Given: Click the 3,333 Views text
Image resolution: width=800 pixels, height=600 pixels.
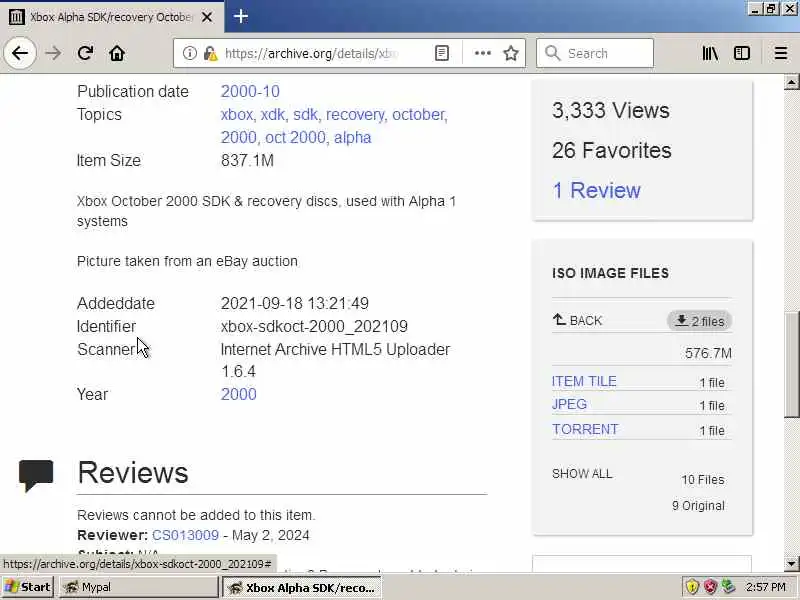Looking at the screenshot, I should pyautogui.click(x=611, y=110).
